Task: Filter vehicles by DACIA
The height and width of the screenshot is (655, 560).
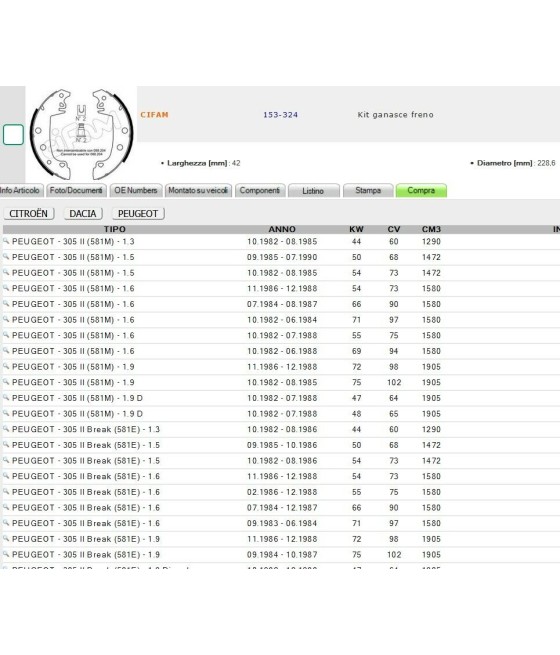Action: [x=83, y=213]
